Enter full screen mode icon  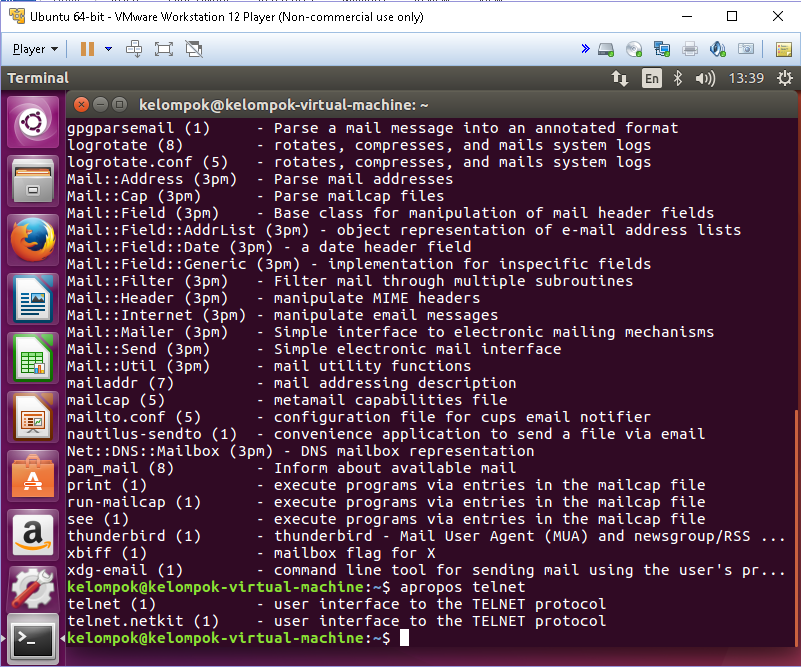tap(163, 49)
